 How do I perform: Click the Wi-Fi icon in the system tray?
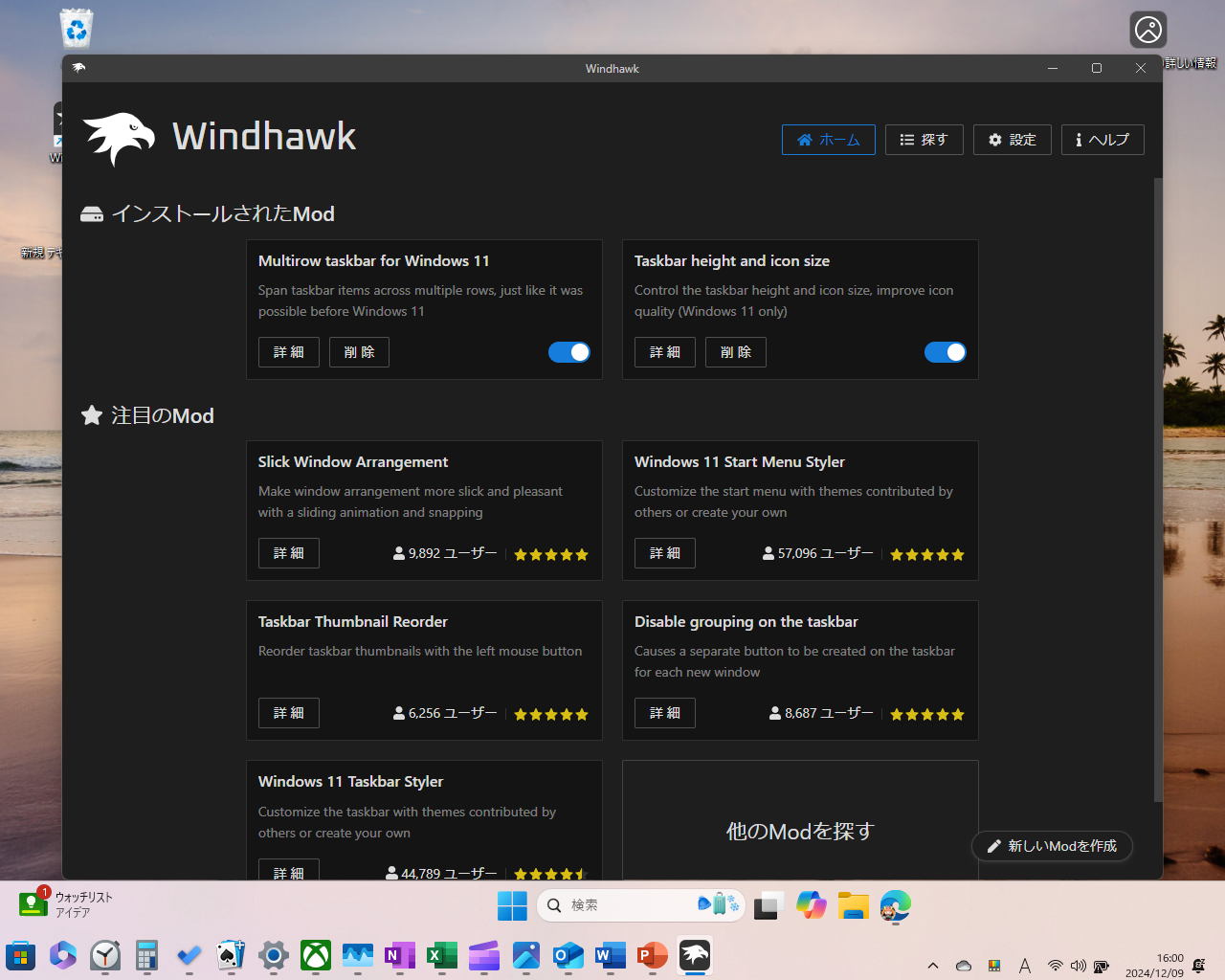tap(1056, 965)
